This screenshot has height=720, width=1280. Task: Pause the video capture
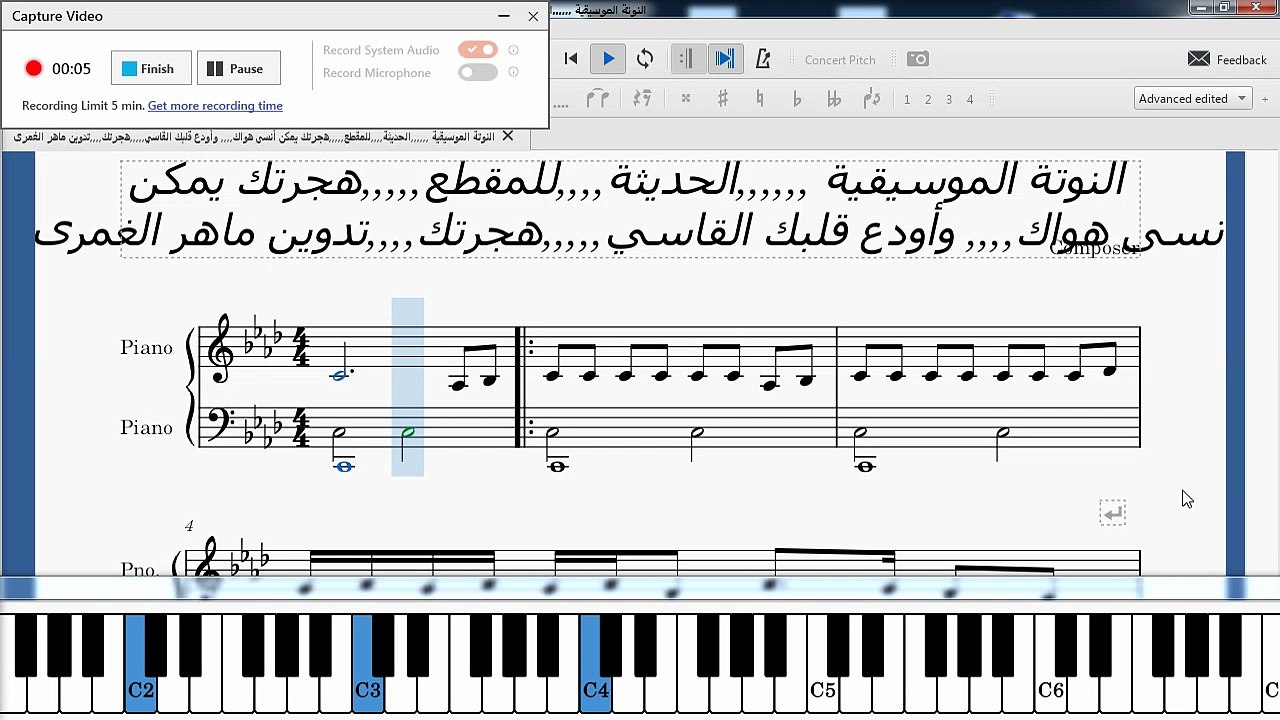(x=239, y=68)
